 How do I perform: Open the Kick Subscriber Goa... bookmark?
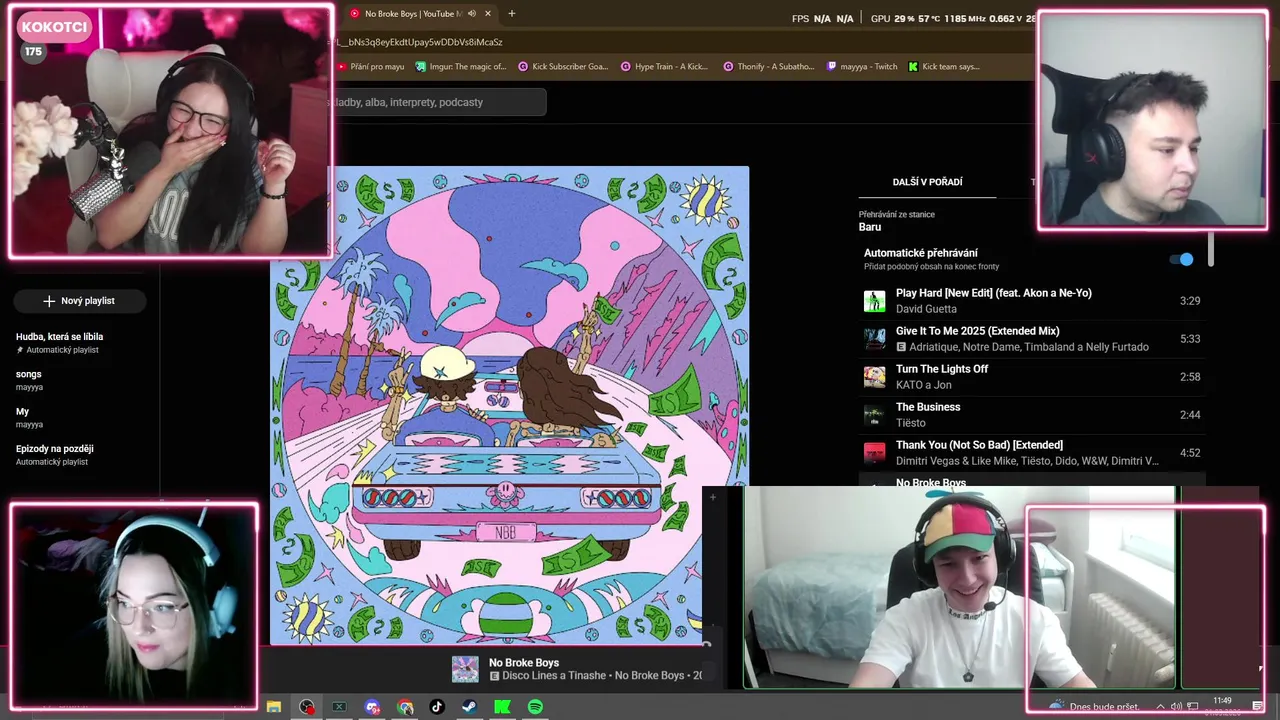point(563,67)
